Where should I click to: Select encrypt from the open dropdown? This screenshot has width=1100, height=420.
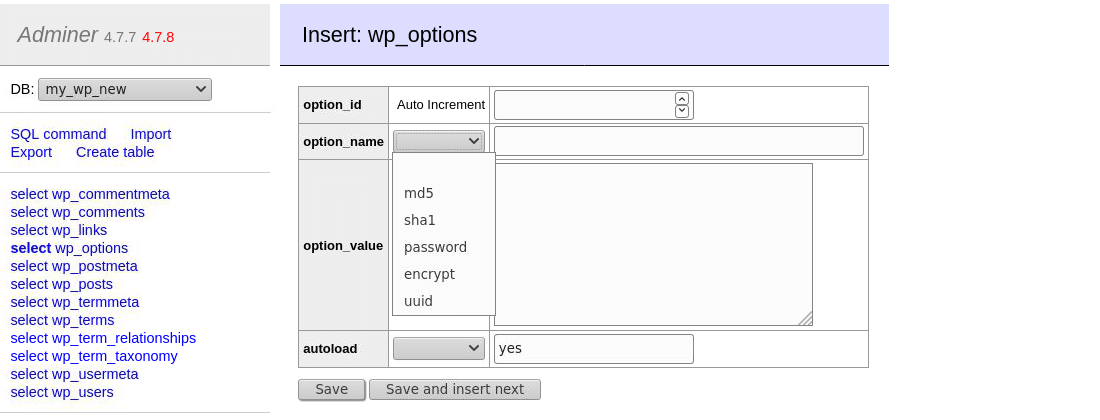tap(429, 274)
